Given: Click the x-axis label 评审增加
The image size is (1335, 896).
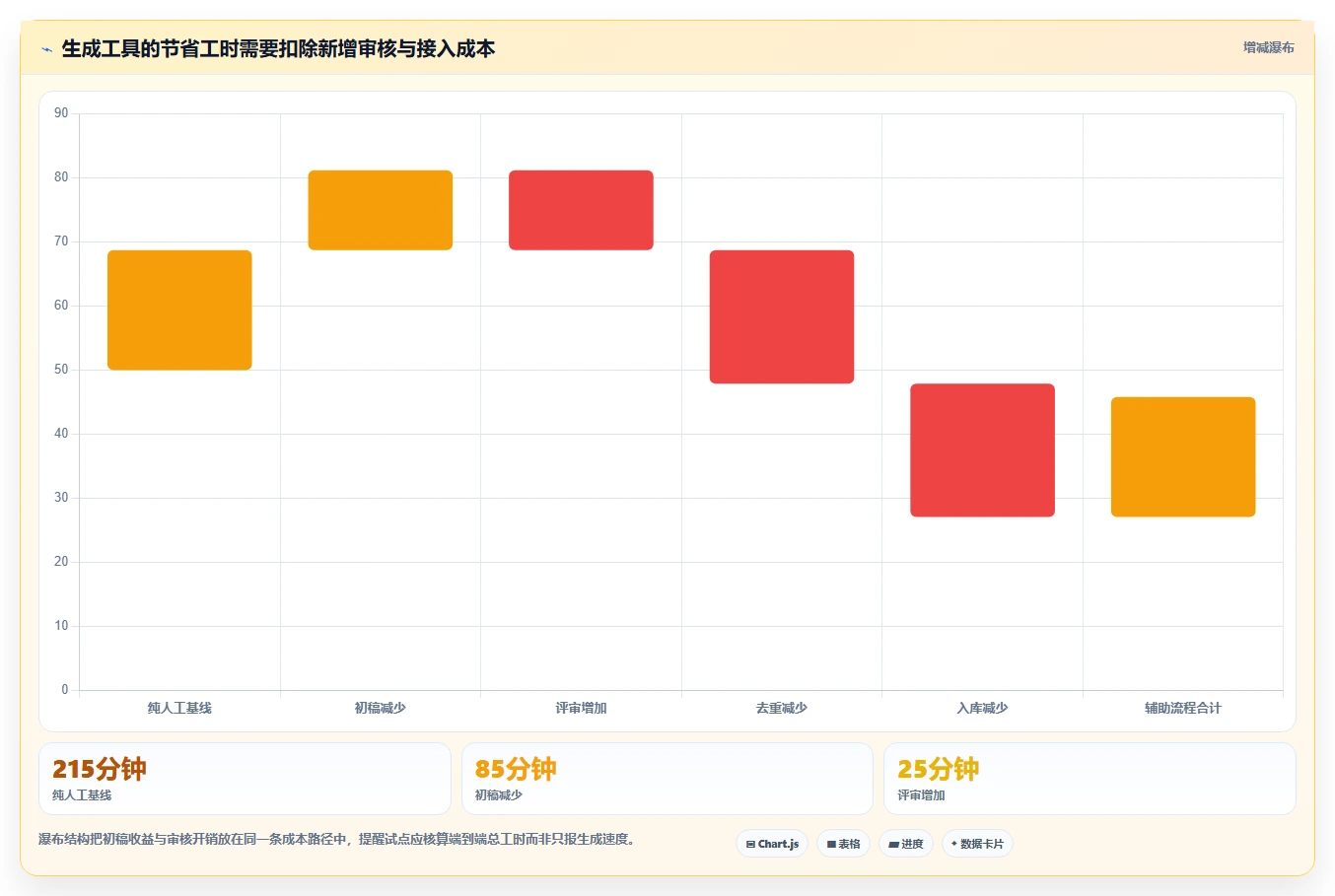Looking at the screenshot, I should (x=581, y=708).
